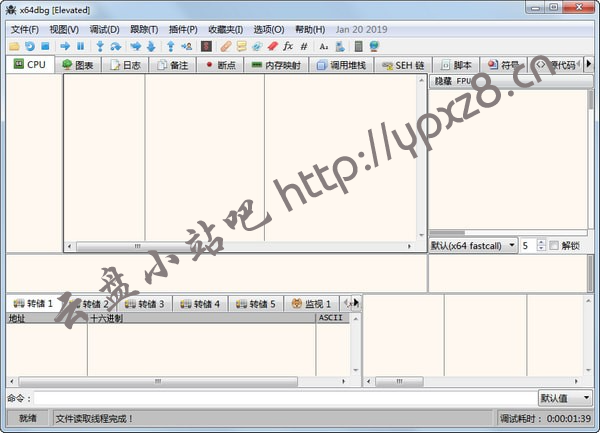Click the globe Check for Updates icon
This screenshot has width=600, height=433.
[374, 47]
